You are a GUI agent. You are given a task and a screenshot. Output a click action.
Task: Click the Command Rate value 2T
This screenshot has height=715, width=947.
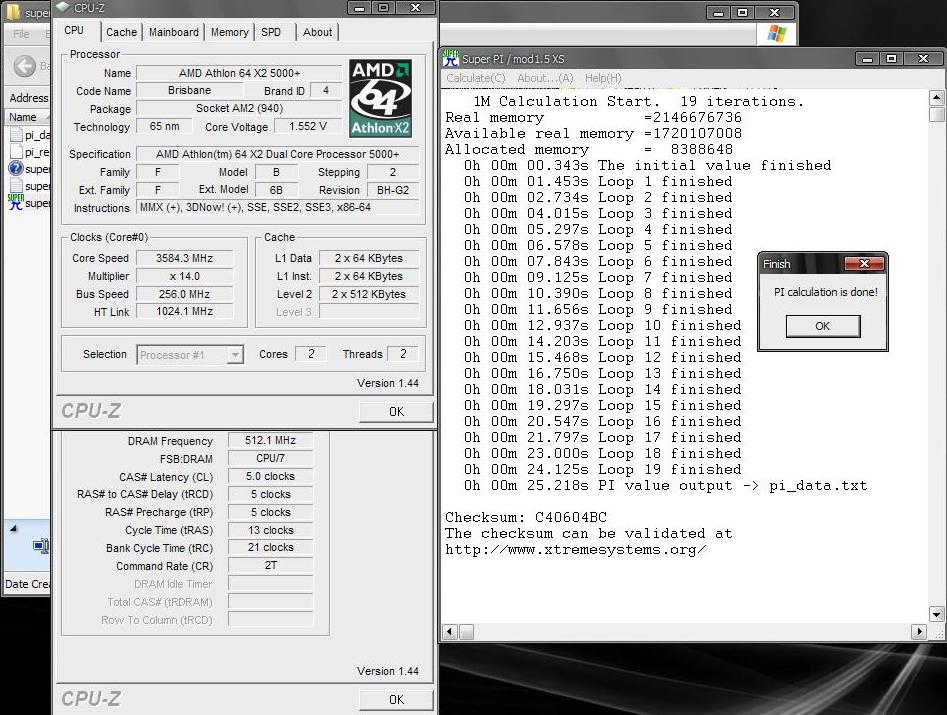tap(270, 566)
